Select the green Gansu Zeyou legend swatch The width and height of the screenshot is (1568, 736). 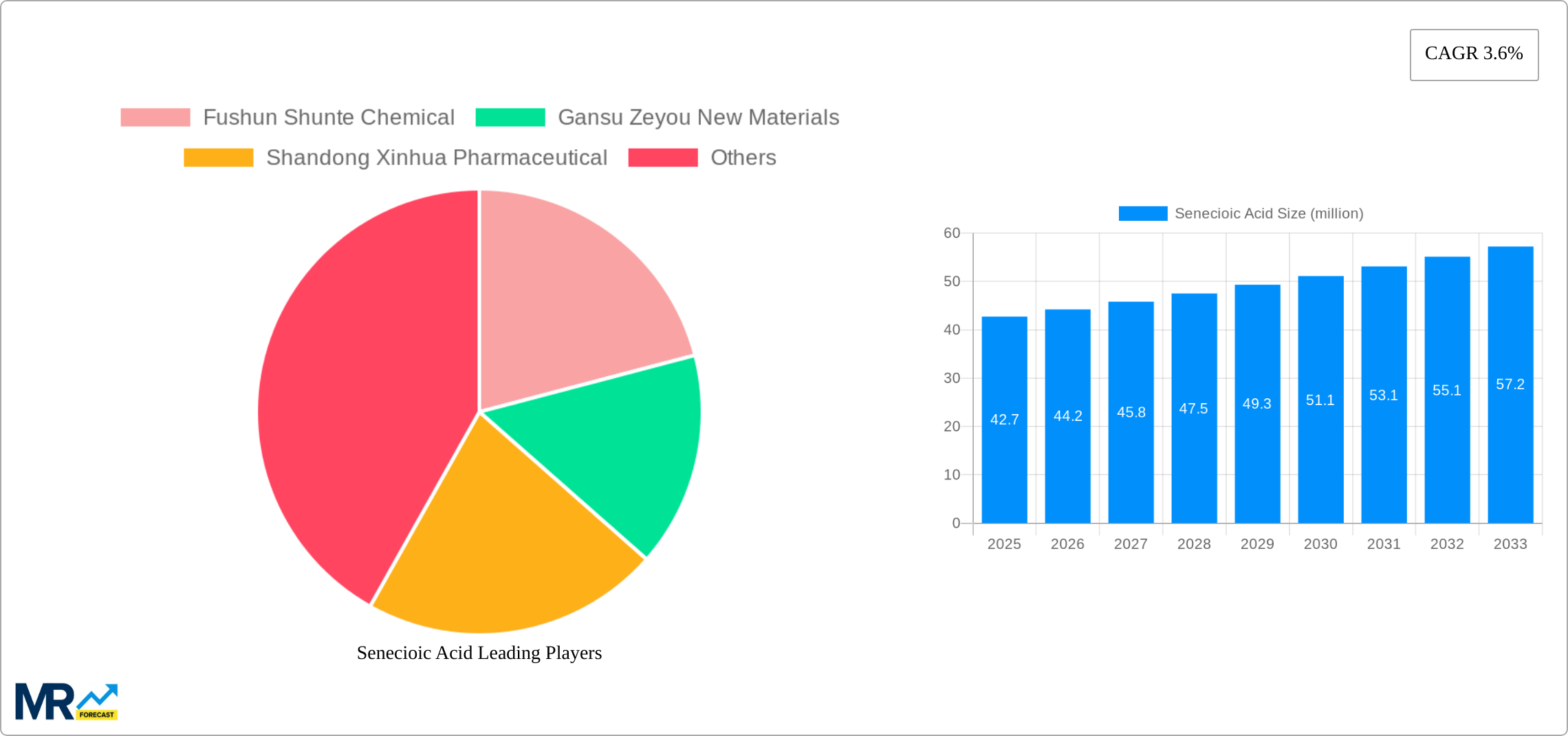(509, 117)
